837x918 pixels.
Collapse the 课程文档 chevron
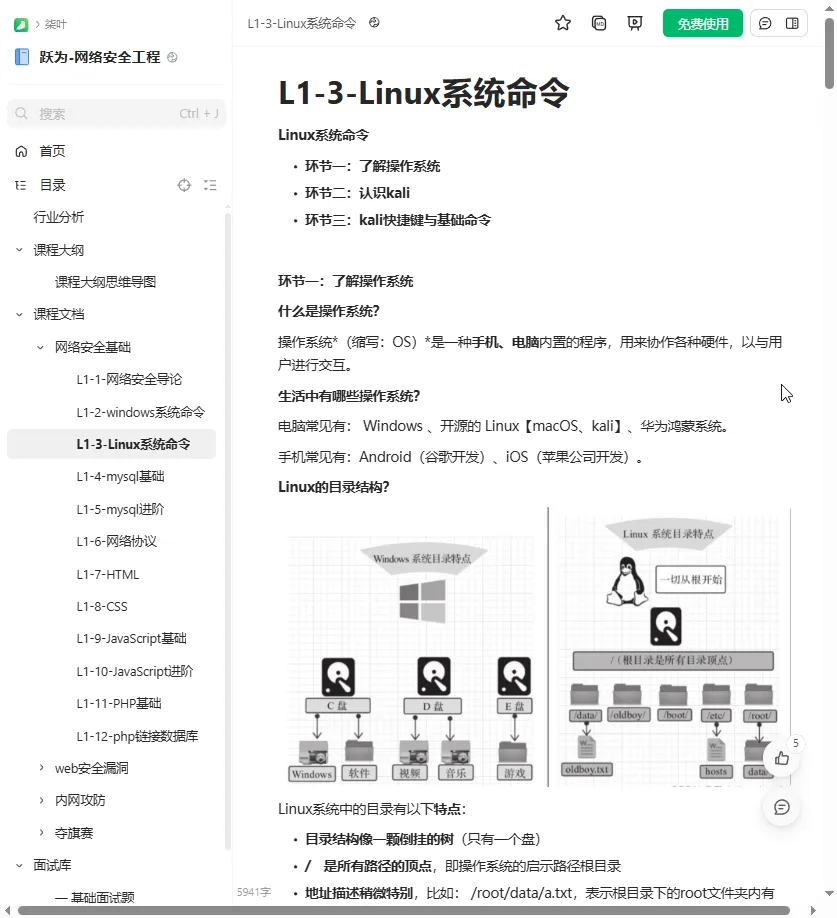click(x=19, y=314)
